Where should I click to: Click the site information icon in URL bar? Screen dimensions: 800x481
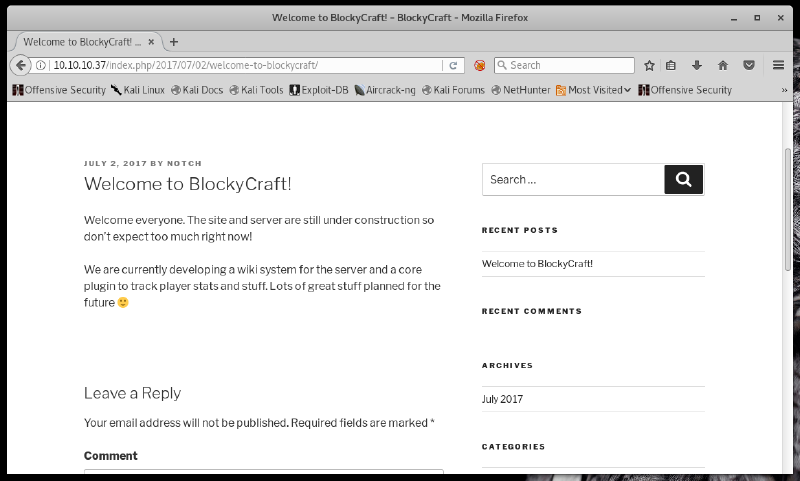42,65
